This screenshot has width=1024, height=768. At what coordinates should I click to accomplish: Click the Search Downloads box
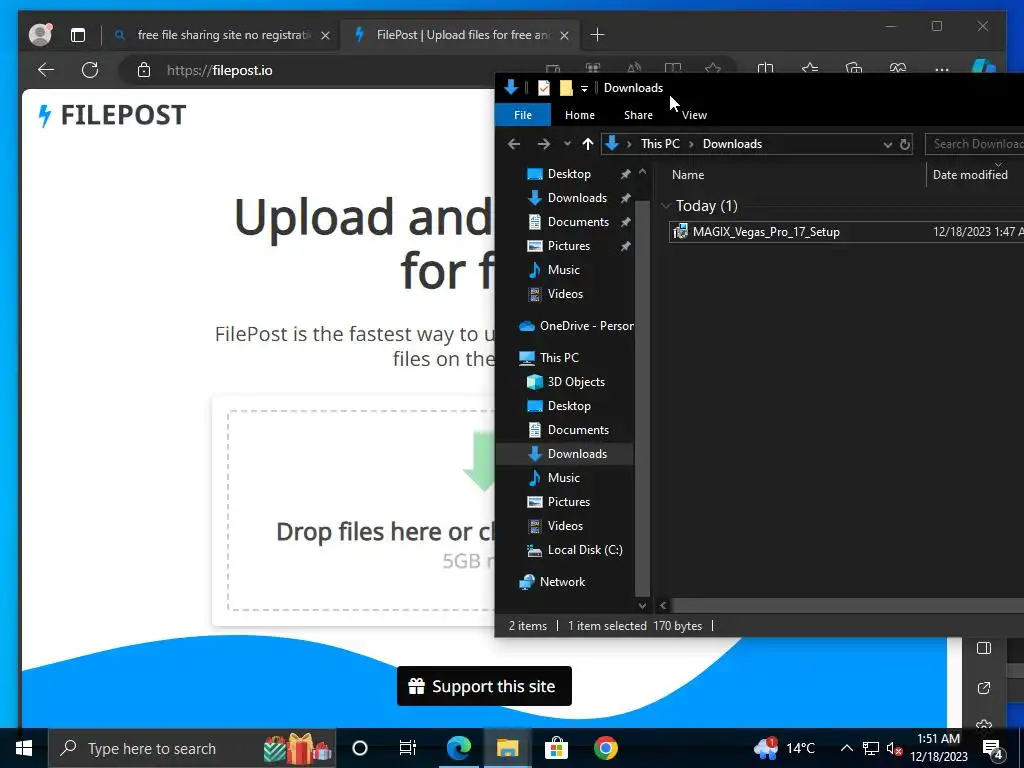coord(974,144)
